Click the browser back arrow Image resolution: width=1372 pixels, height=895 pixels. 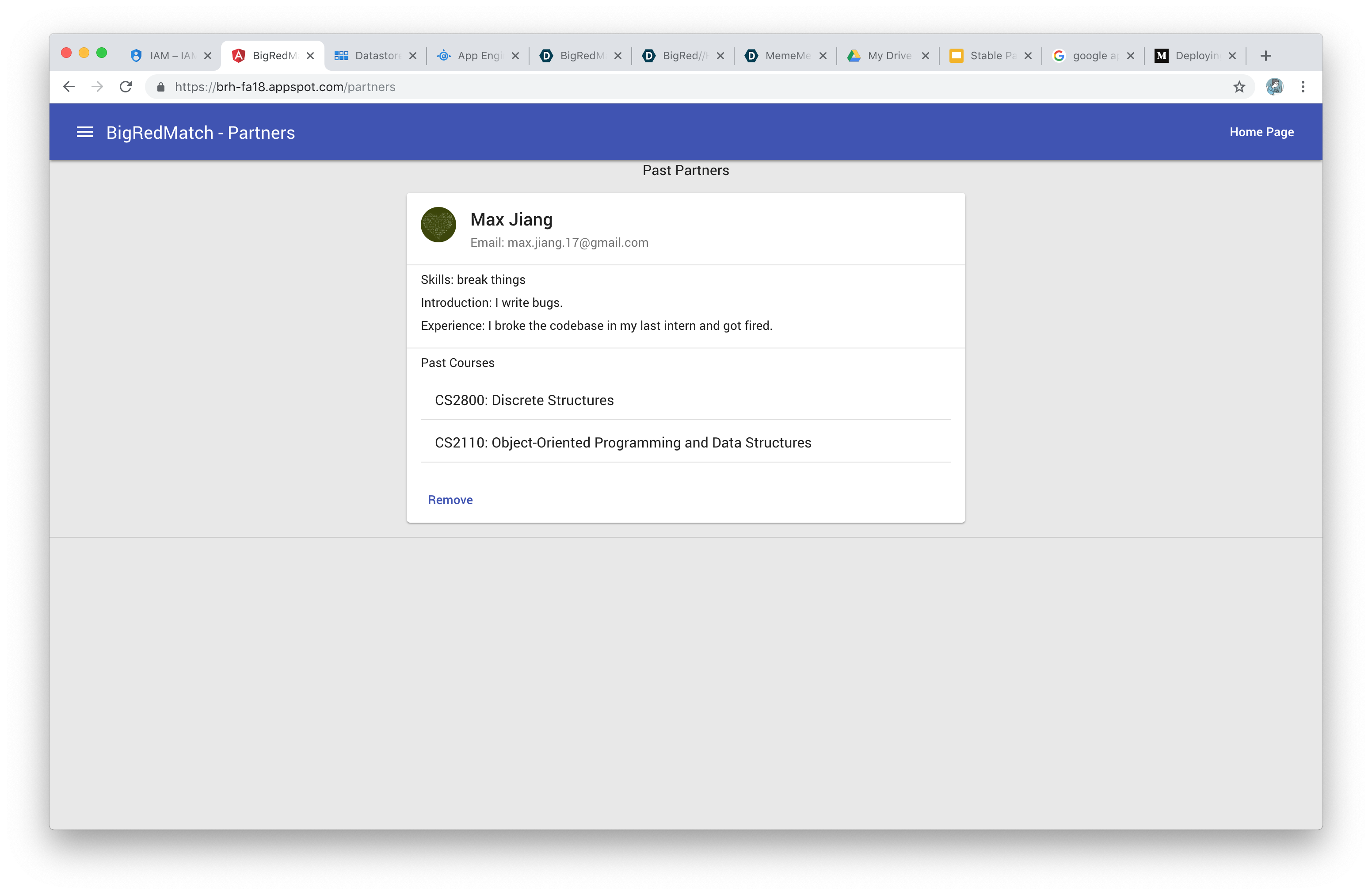[69, 87]
